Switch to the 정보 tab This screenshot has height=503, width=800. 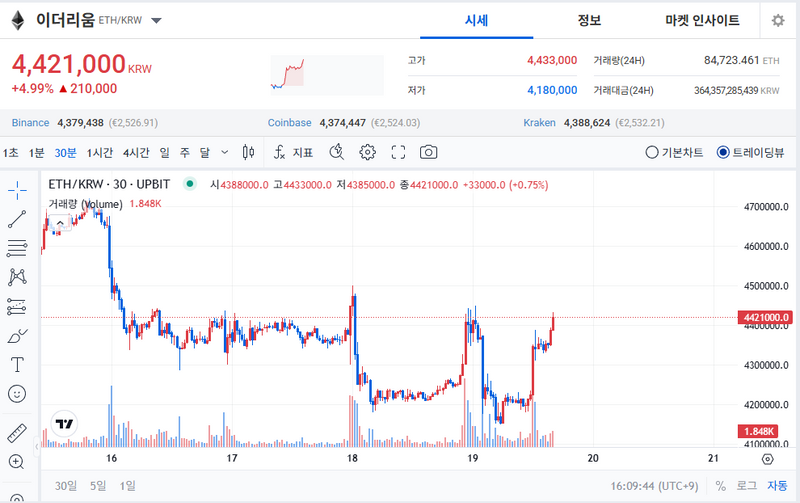tap(589, 20)
